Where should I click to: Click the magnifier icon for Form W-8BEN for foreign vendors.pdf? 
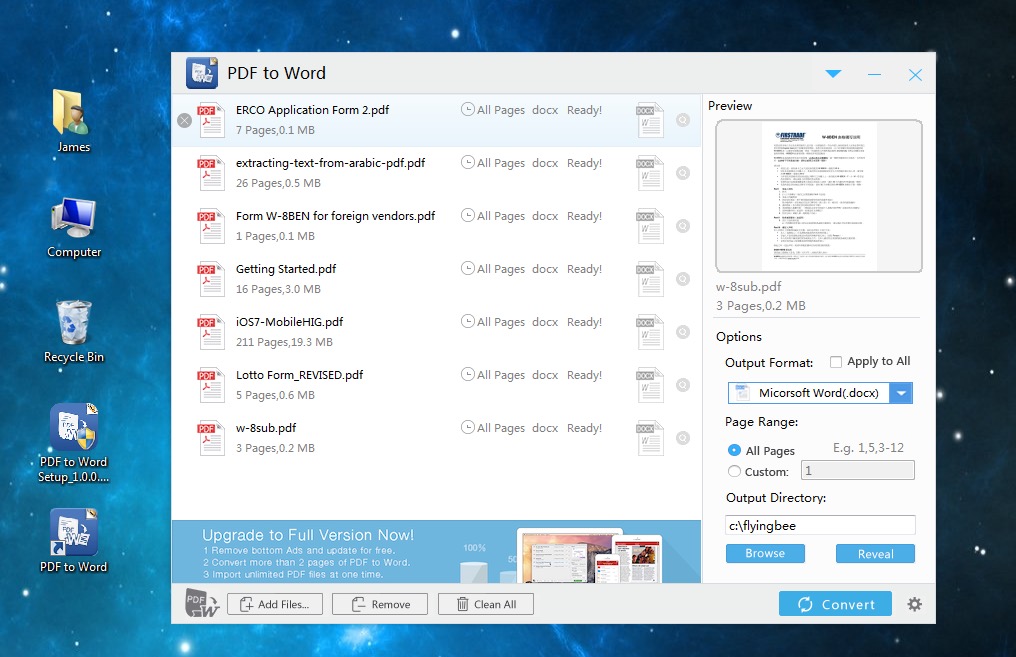pos(683,226)
